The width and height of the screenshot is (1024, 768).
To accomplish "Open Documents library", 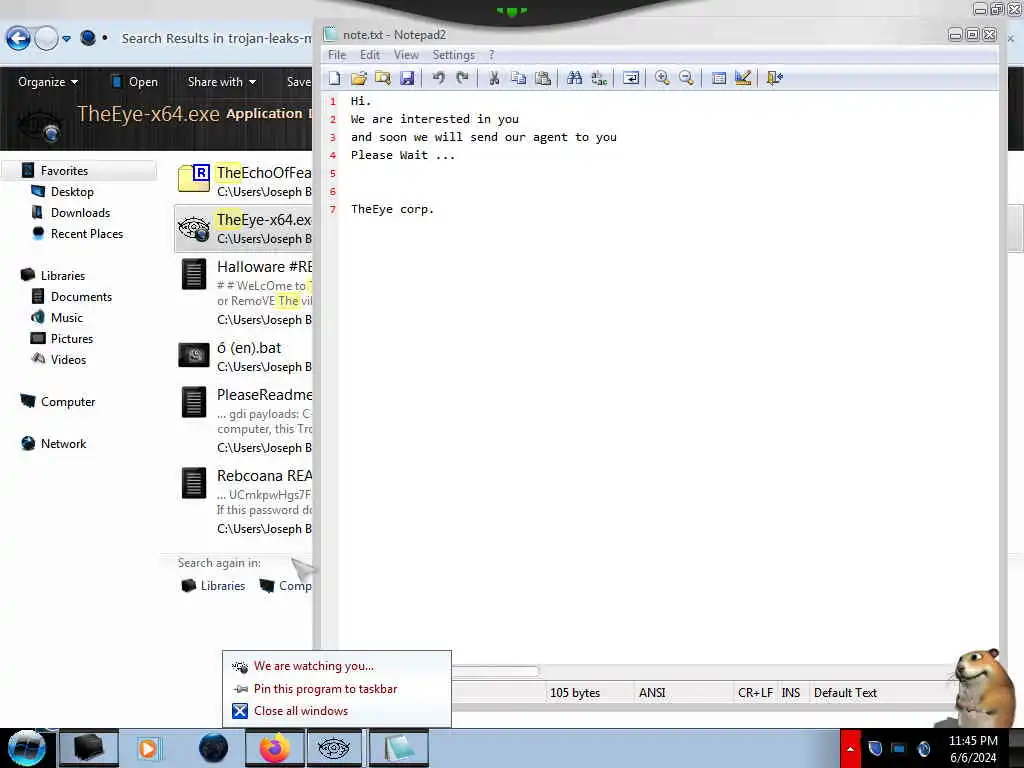I will click(81, 296).
